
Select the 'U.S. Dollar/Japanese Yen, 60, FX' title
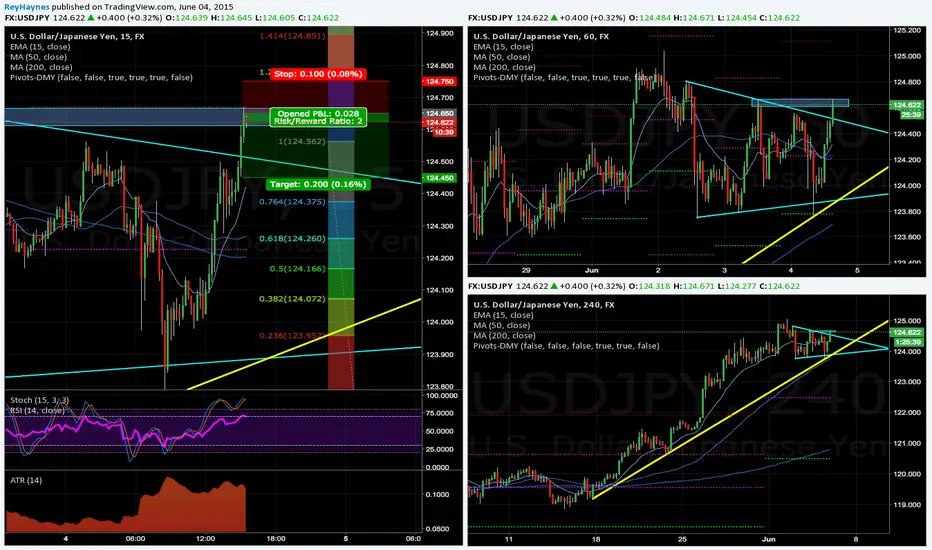(x=541, y=36)
